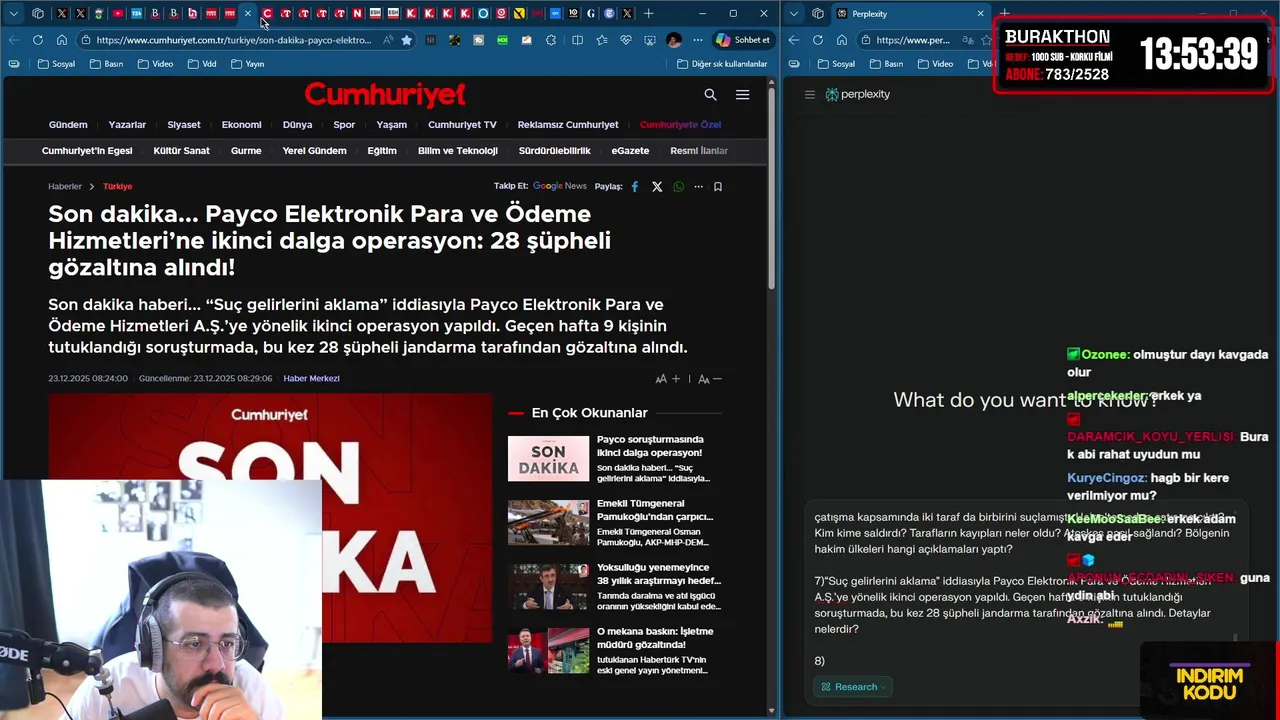1280x720 pixels.
Task: Go back in the Perplexity browser window
Action: click(x=794, y=40)
